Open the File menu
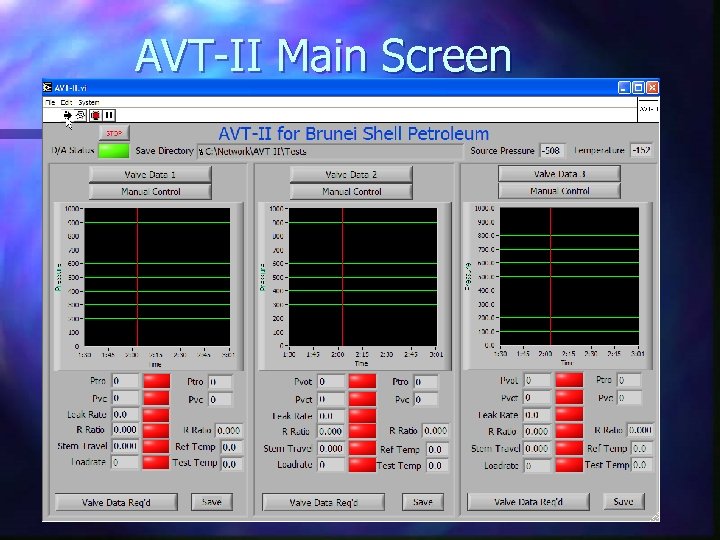720x540 pixels. [x=50, y=102]
